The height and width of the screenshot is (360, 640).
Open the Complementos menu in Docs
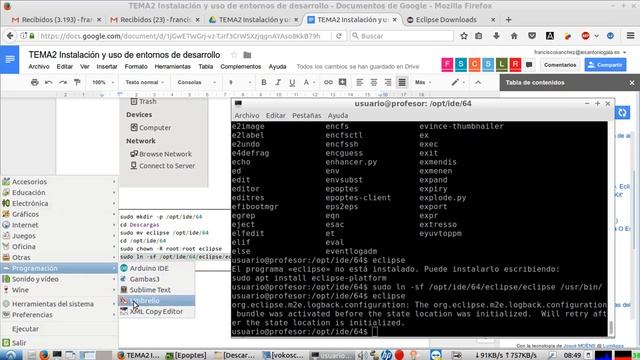[x=240, y=67]
